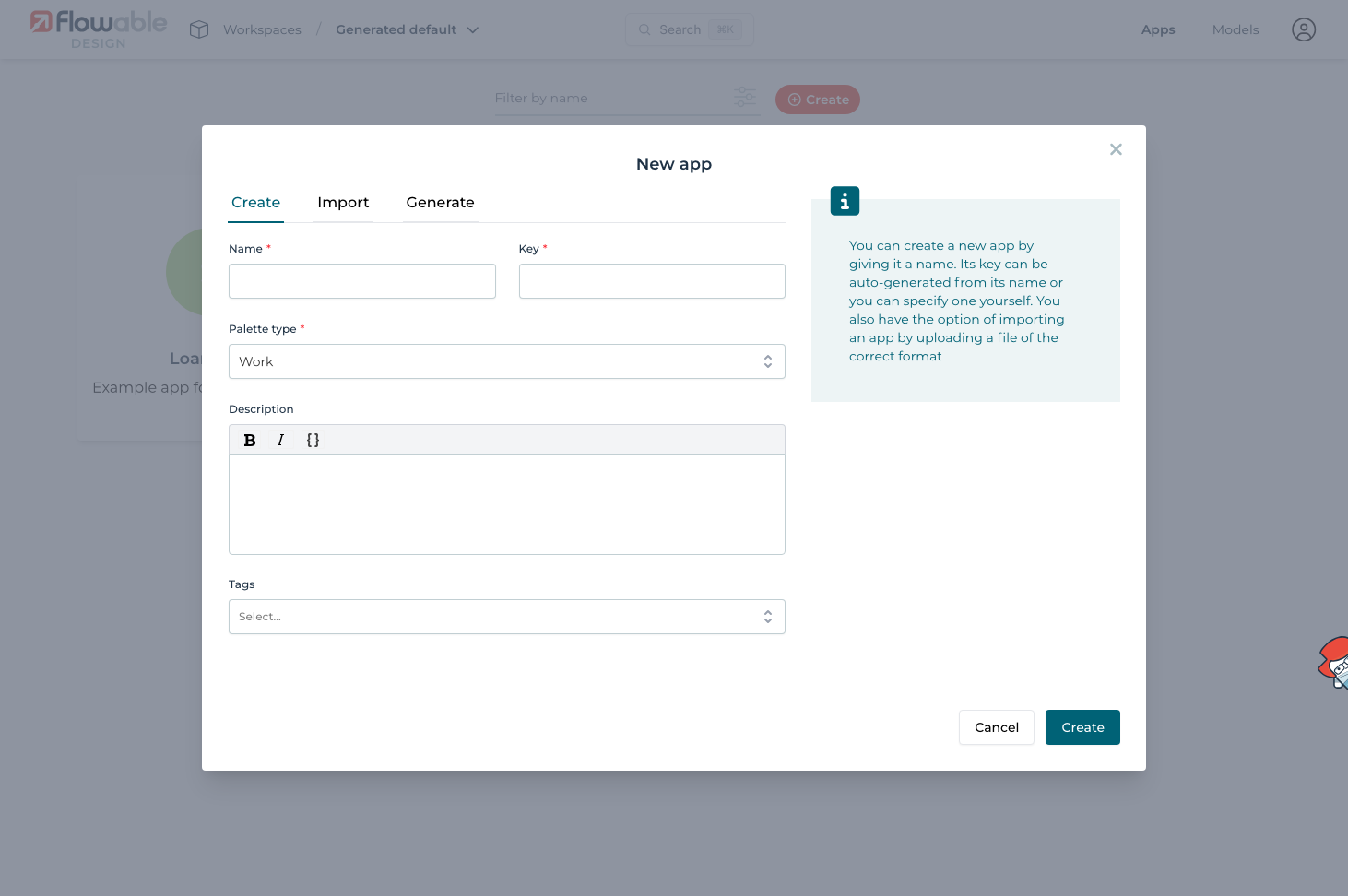The height and width of the screenshot is (896, 1348).
Task: Click the info icon in help panel
Action: tap(845, 201)
